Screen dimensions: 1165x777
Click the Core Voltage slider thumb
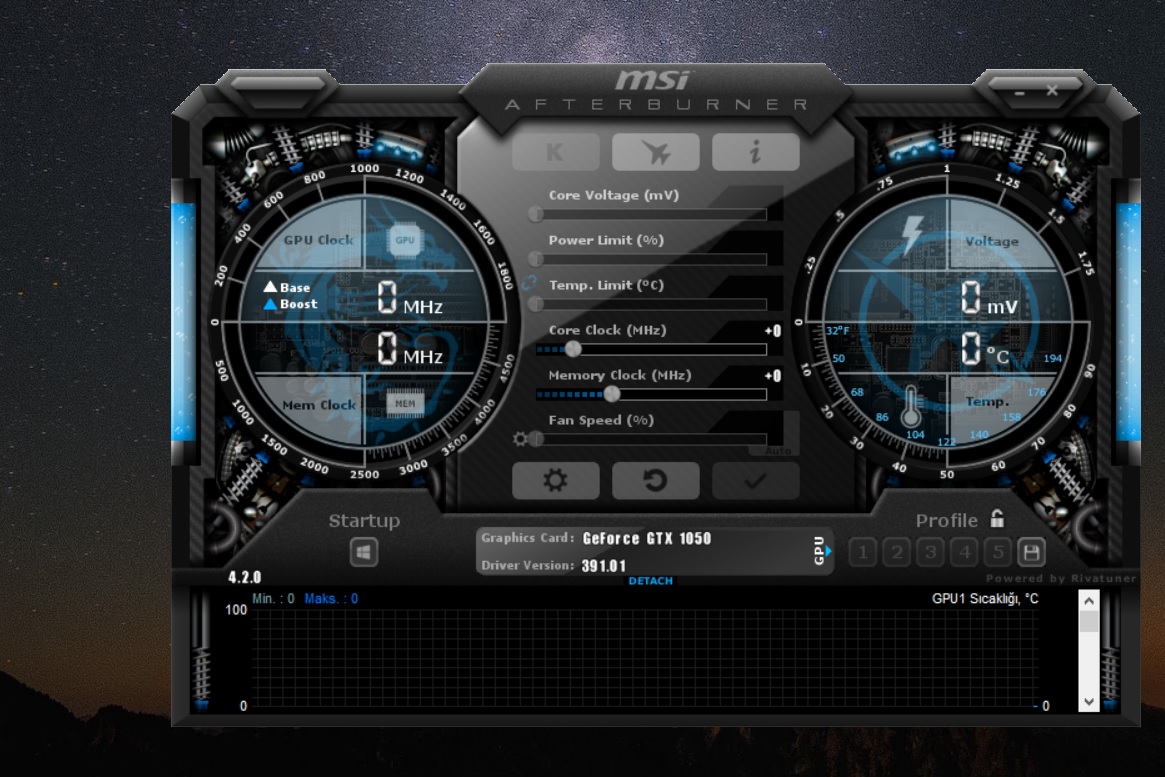536,214
